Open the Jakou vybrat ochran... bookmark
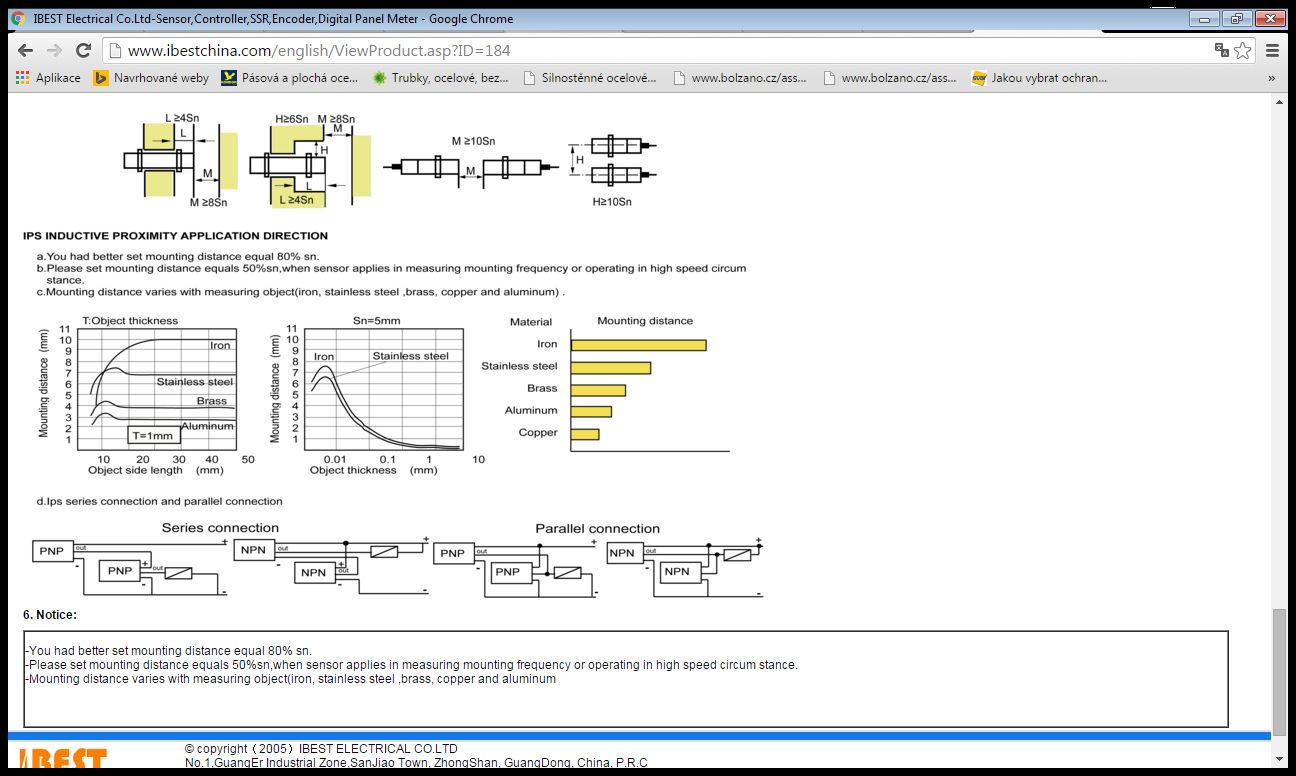 click(1040, 78)
